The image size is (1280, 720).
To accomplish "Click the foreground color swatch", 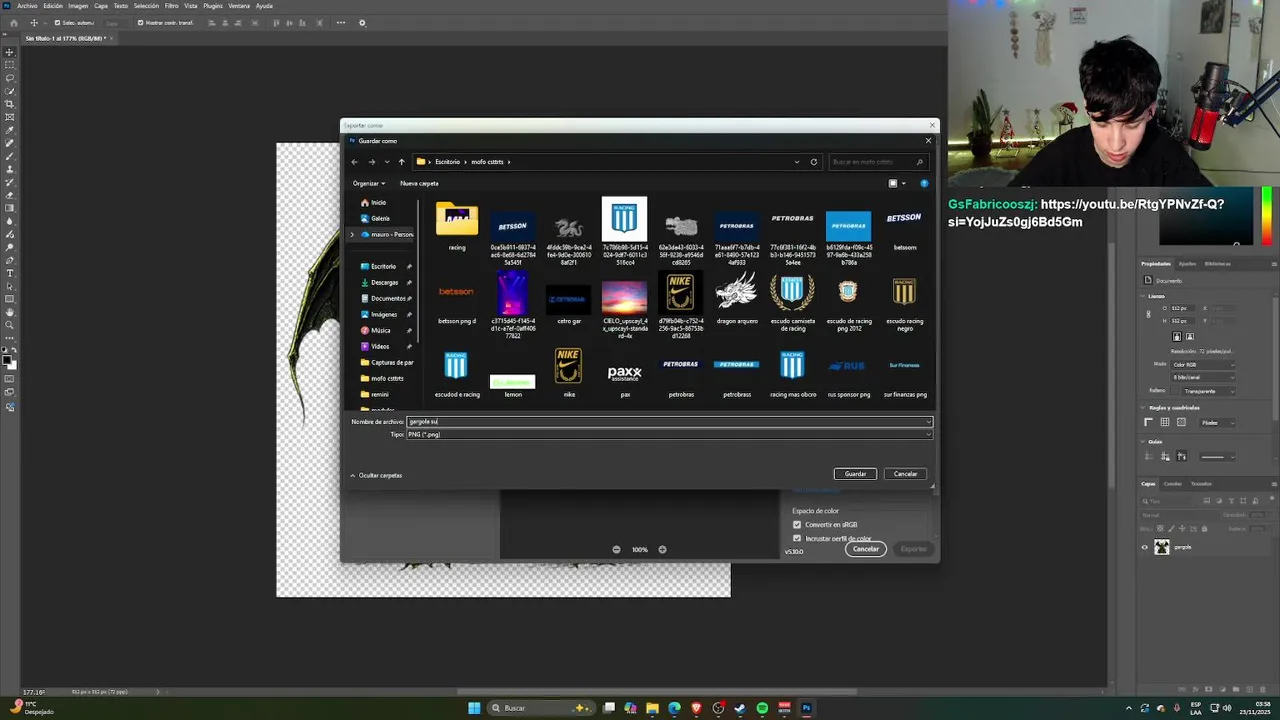I will (x=7, y=358).
